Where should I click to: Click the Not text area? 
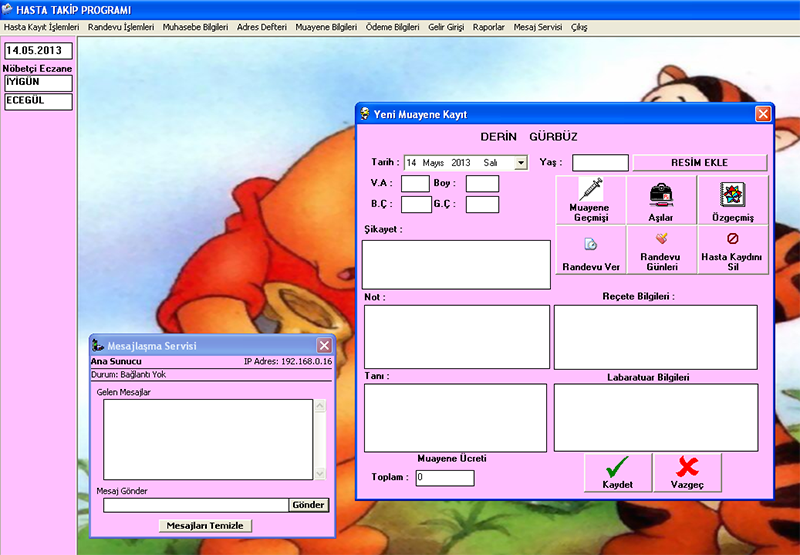coord(457,337)
